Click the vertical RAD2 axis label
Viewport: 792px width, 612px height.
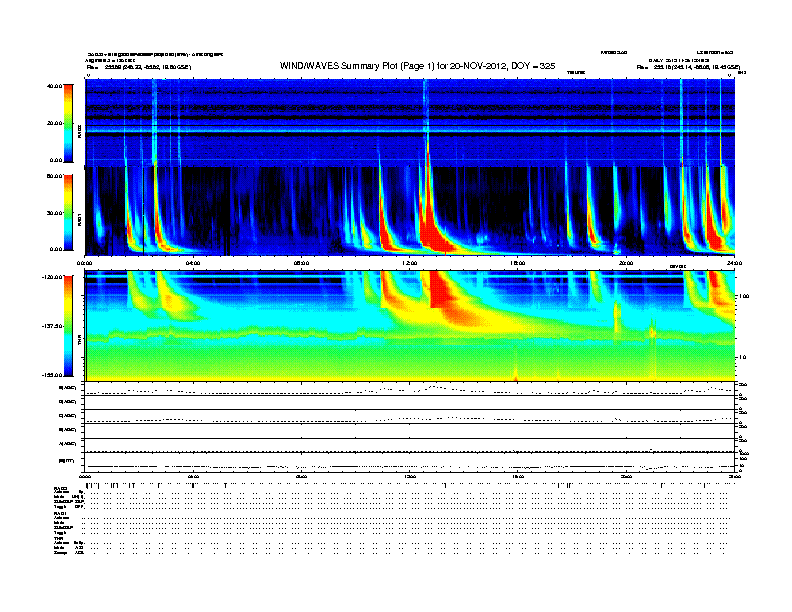pos(79,132)
